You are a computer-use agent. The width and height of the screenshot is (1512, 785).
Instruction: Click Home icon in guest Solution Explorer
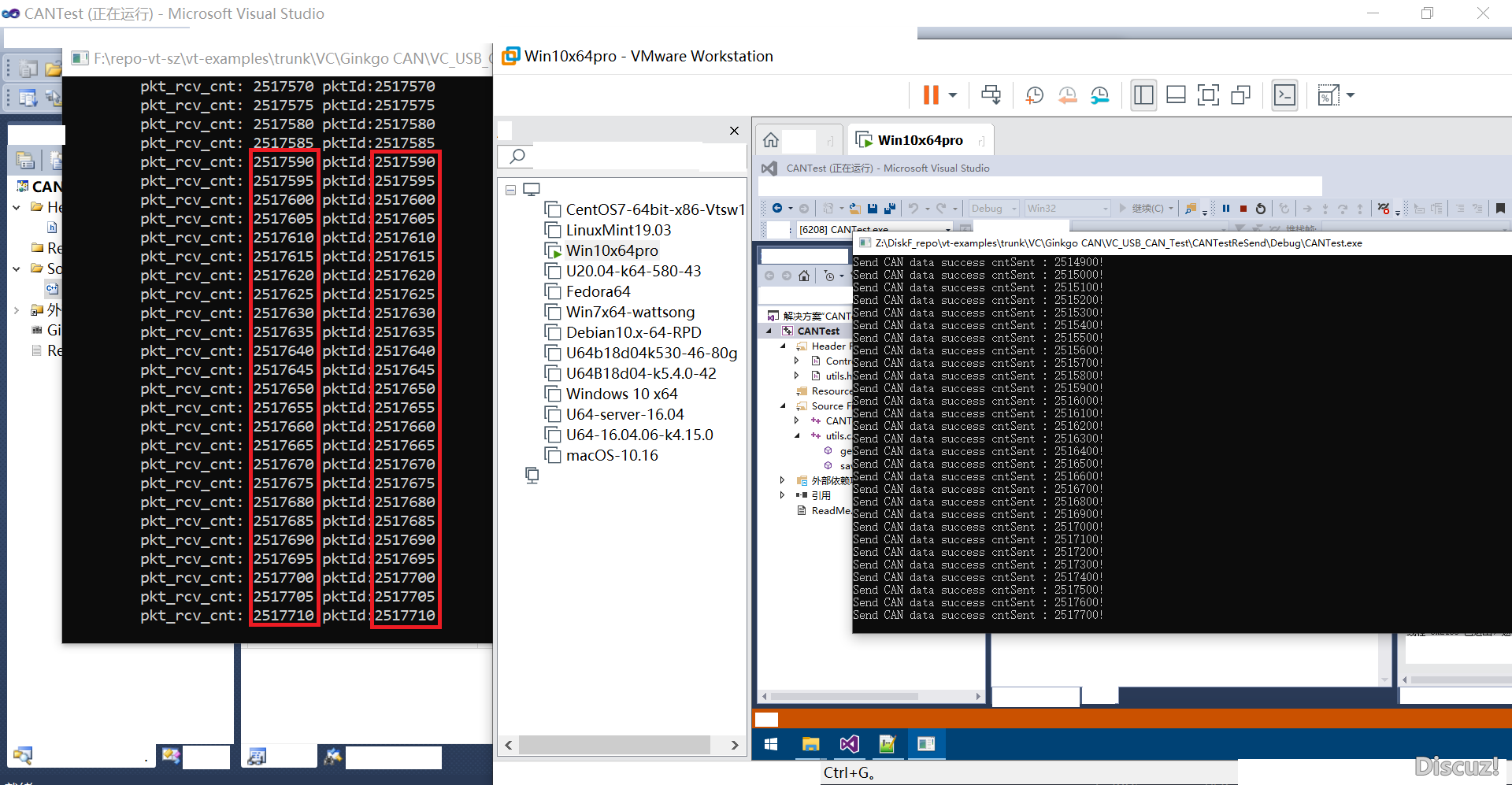click(804, 276)
